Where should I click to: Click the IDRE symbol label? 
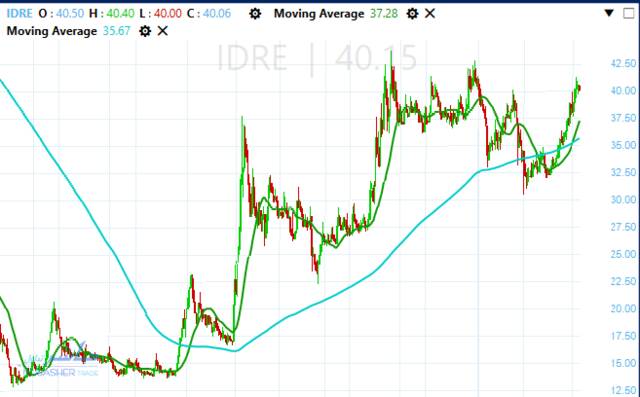pyautogui.click(x=19, y=13)
